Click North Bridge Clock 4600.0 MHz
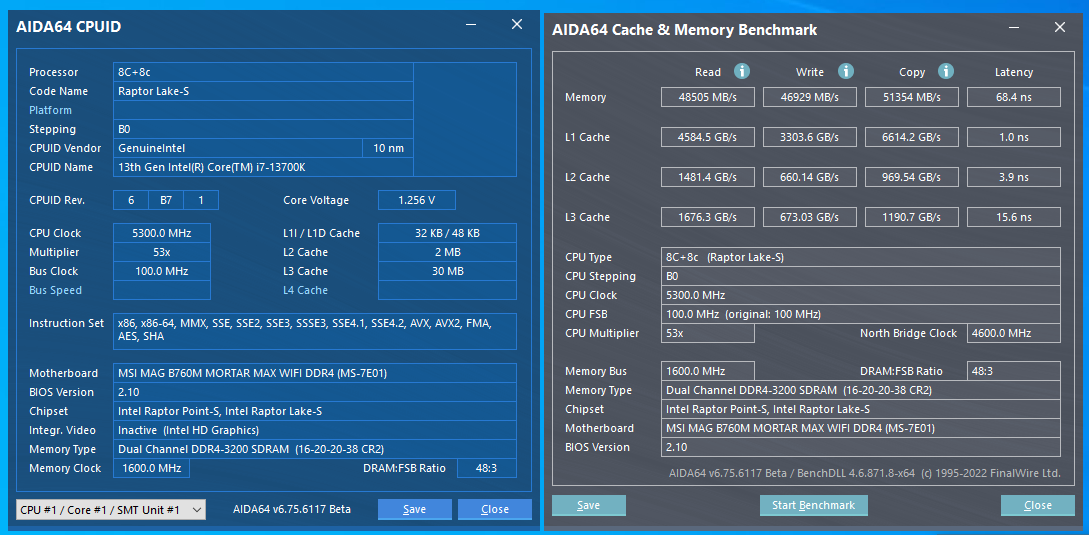1089x535 pixels. (1014, 334)
